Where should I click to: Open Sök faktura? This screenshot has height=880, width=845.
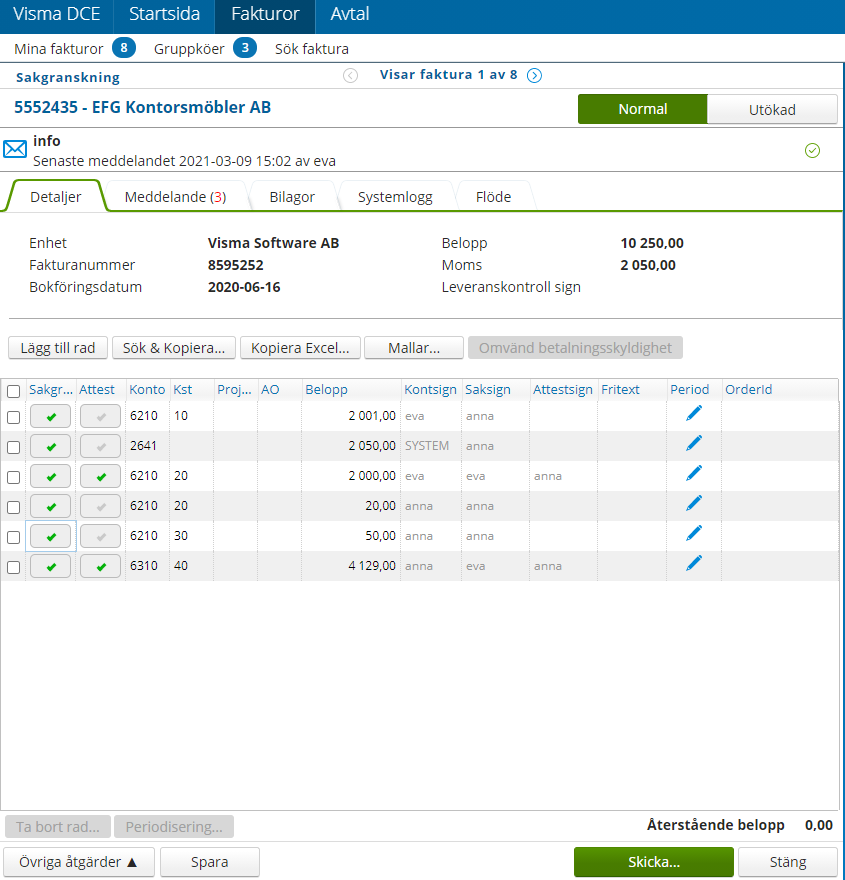pos(311,49)
